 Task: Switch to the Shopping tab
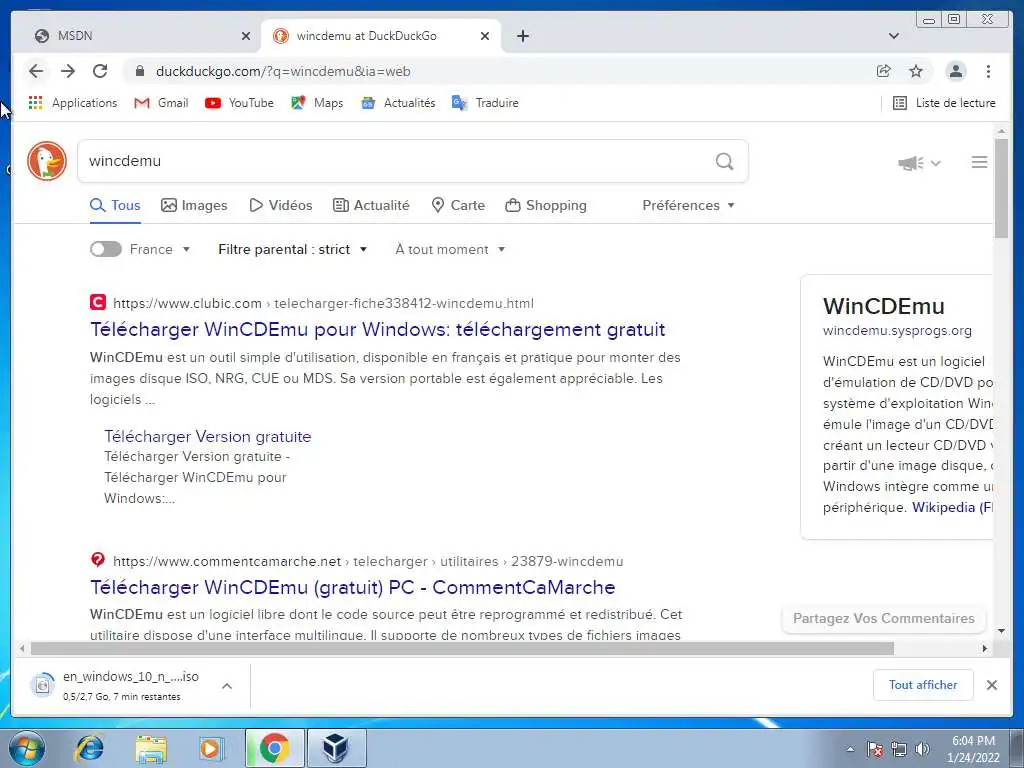546,205
